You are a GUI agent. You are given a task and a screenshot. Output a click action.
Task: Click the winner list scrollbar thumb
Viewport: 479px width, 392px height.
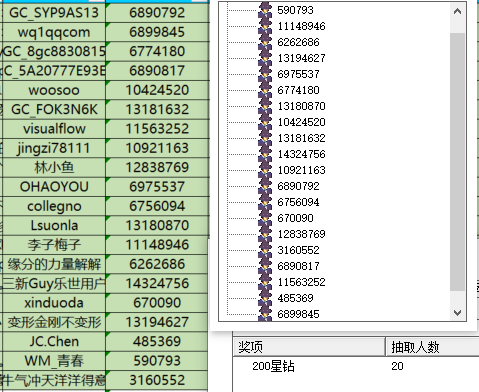[457, 162]
